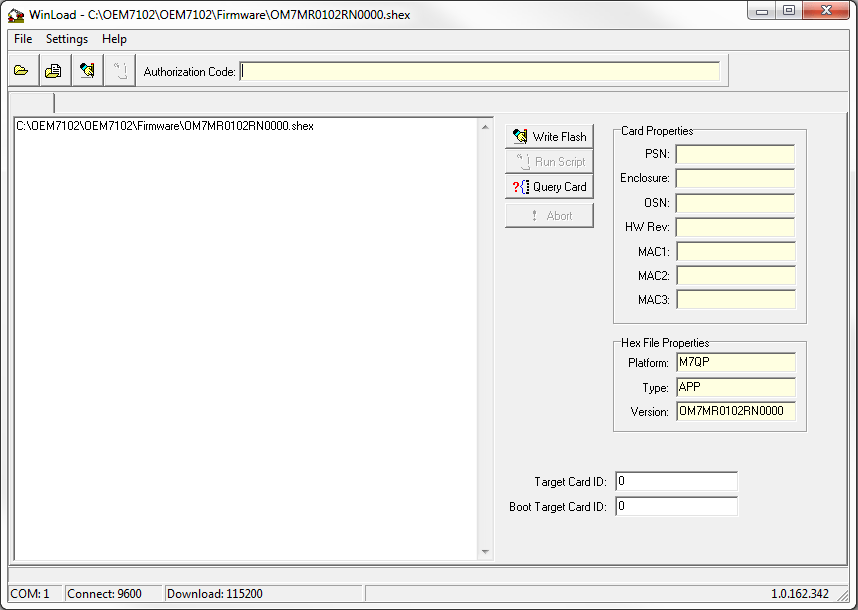The height and width of the screenshot is (610, 858).
Task: Click the log scrollbar up arrow
Action: (x=485, y=127)
